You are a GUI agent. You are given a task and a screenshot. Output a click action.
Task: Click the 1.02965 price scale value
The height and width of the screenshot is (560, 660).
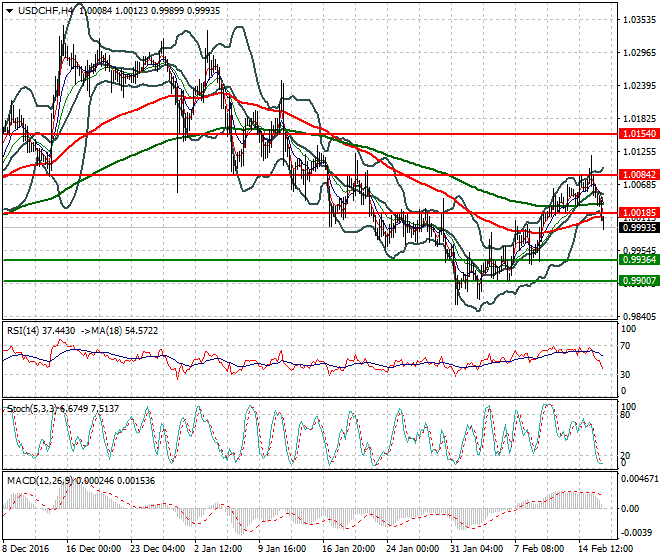point(639,53)
